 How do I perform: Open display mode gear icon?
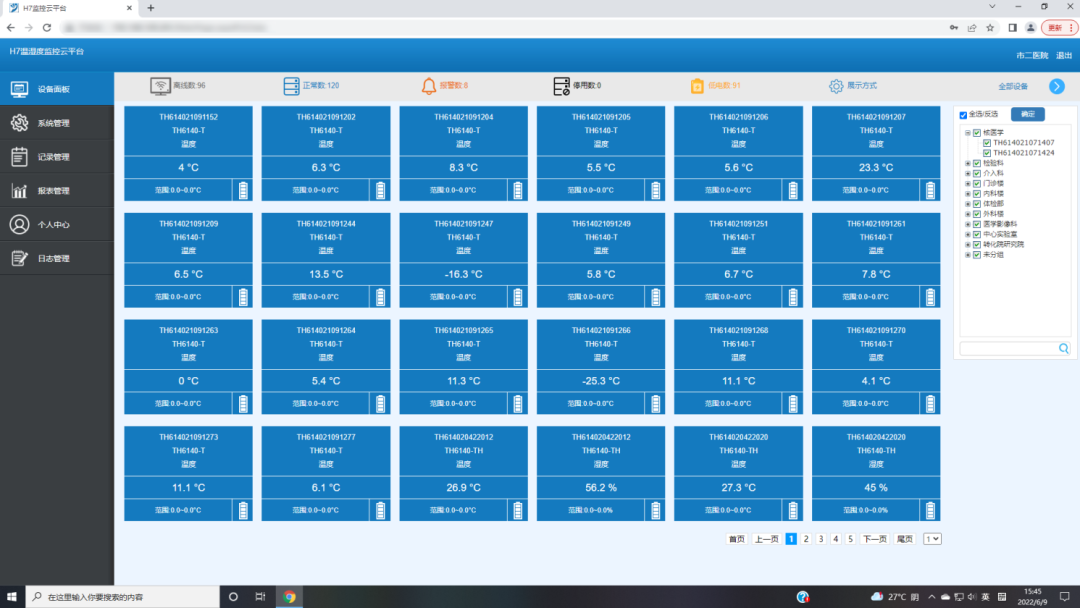pos(836,86)
